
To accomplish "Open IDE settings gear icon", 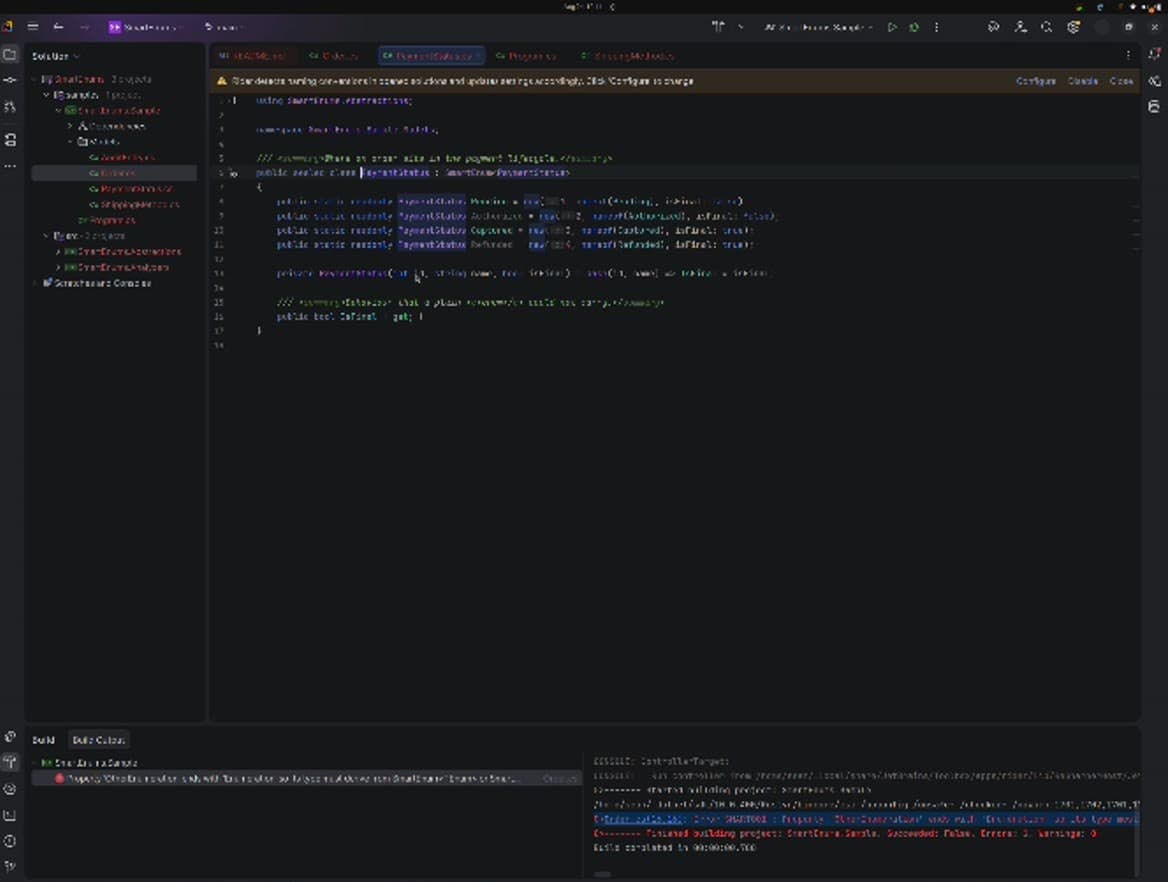I will pyautogui.click(x=1073, y=27).
